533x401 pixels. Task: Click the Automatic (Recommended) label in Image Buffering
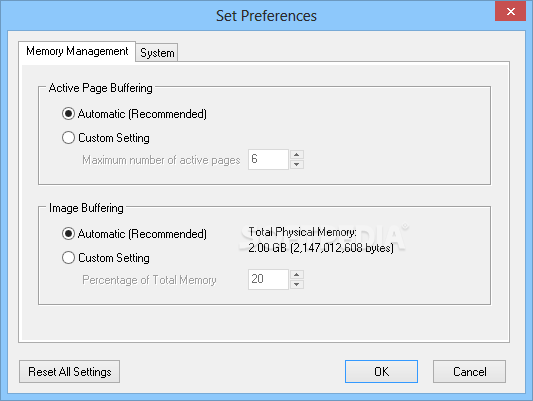[x=142, y=234]
